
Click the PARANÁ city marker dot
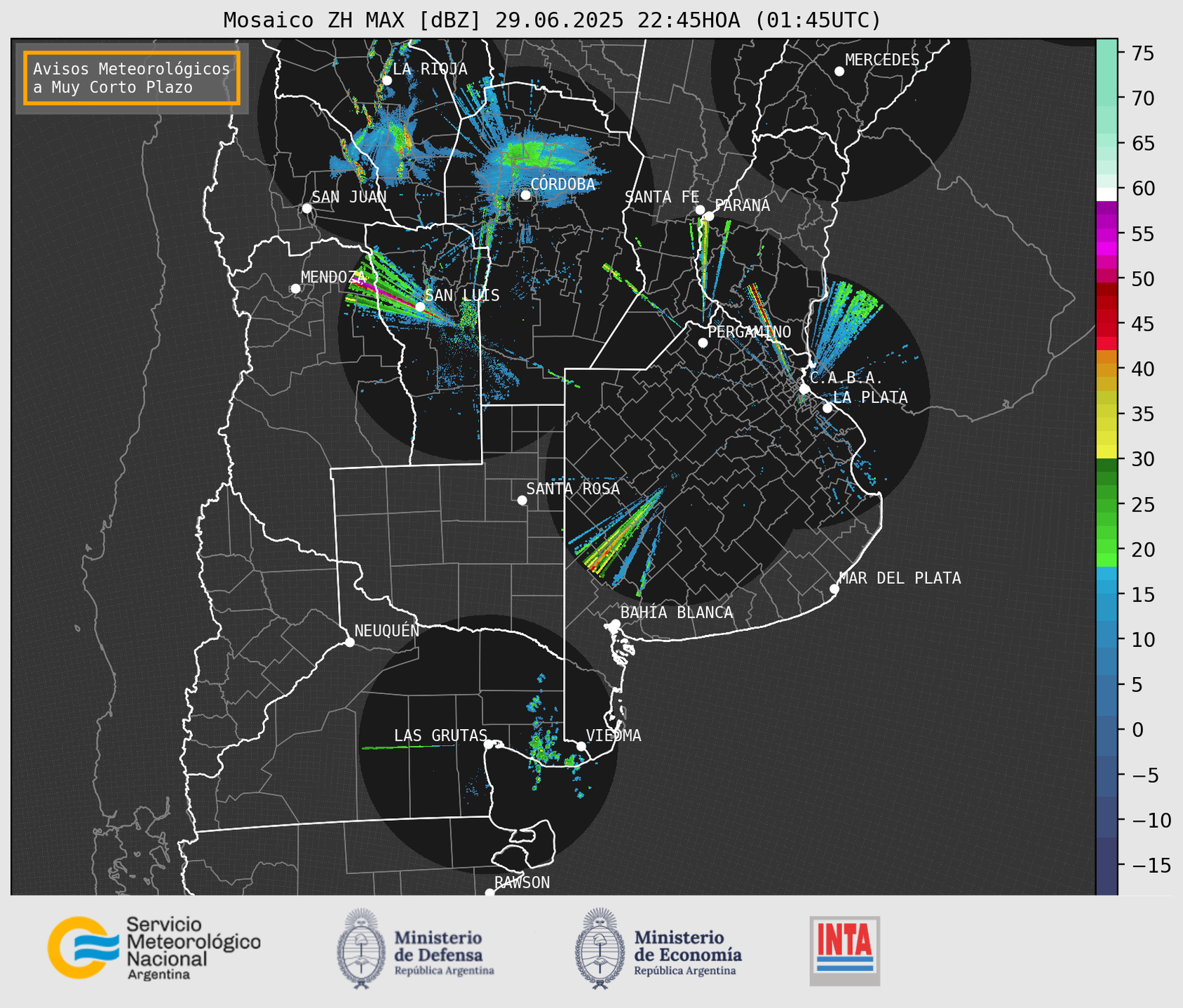pyautogui.click(x=709, y=216)
